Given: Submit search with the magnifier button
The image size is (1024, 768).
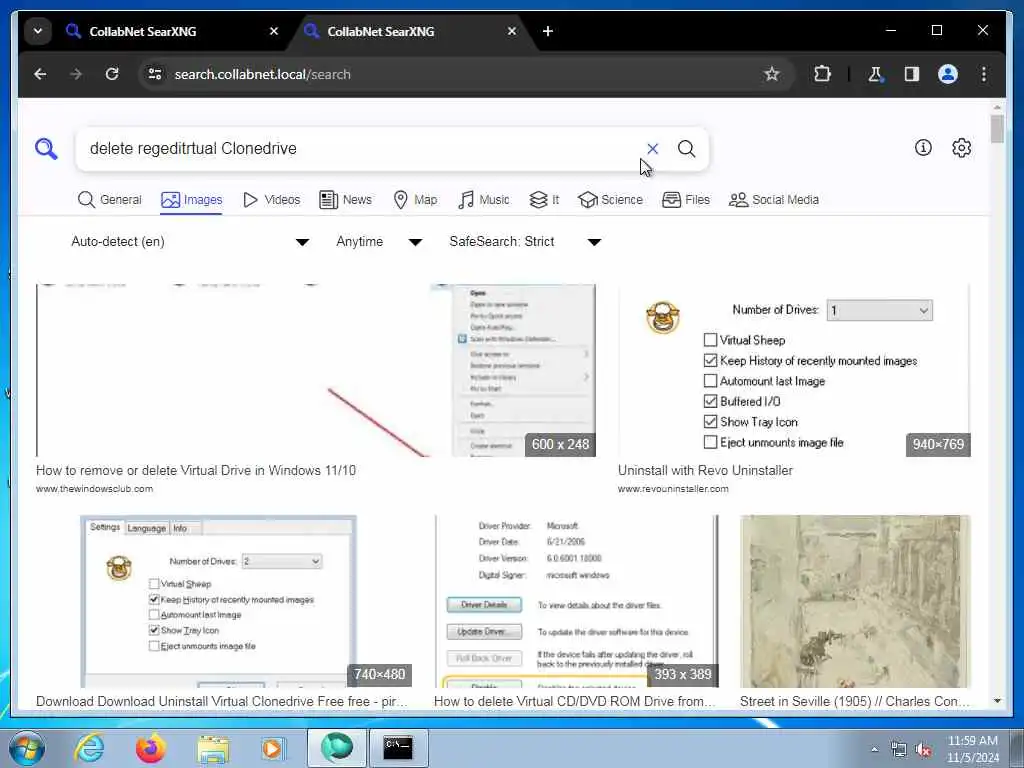Looking at the screenshot, I should tap(686, 149).
